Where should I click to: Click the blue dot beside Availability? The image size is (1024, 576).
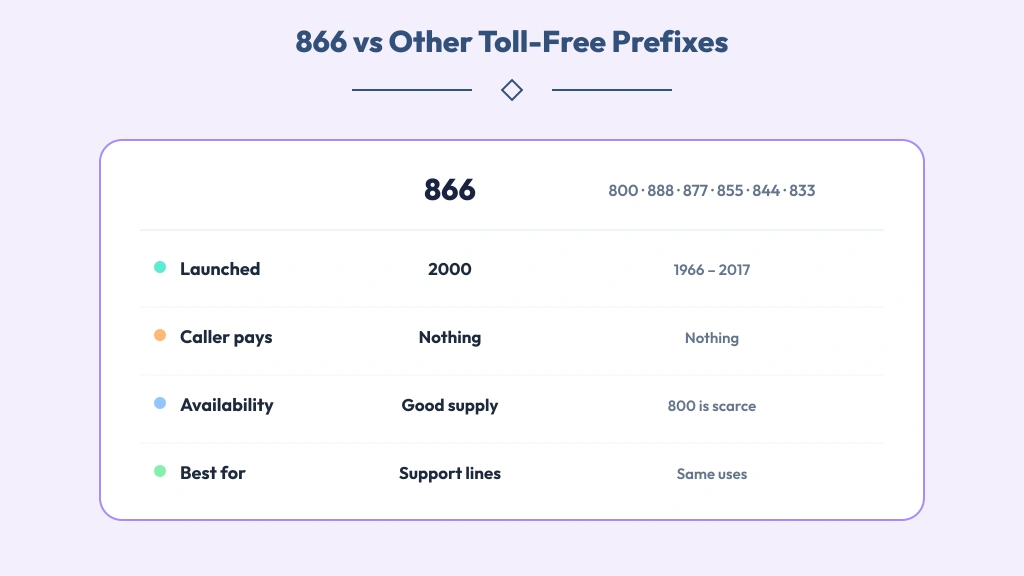pyautogui.click(x=160, y=403)
